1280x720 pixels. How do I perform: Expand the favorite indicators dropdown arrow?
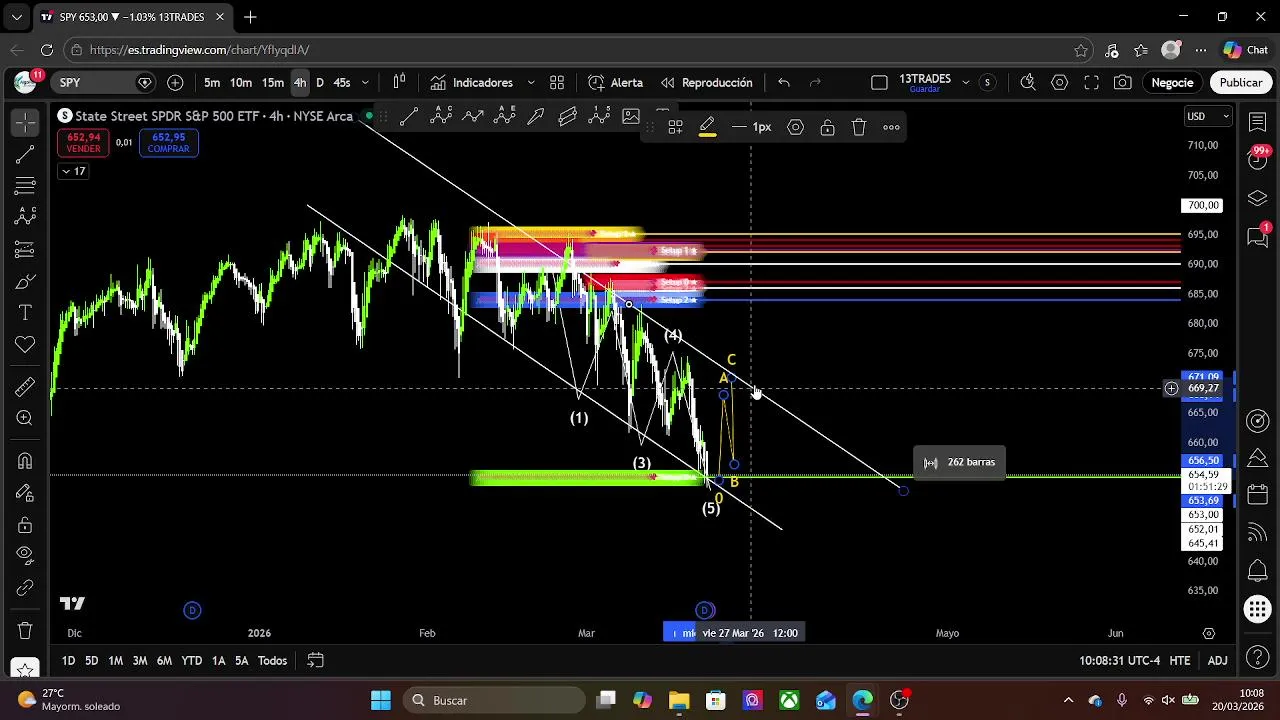(x=531, y=83)
